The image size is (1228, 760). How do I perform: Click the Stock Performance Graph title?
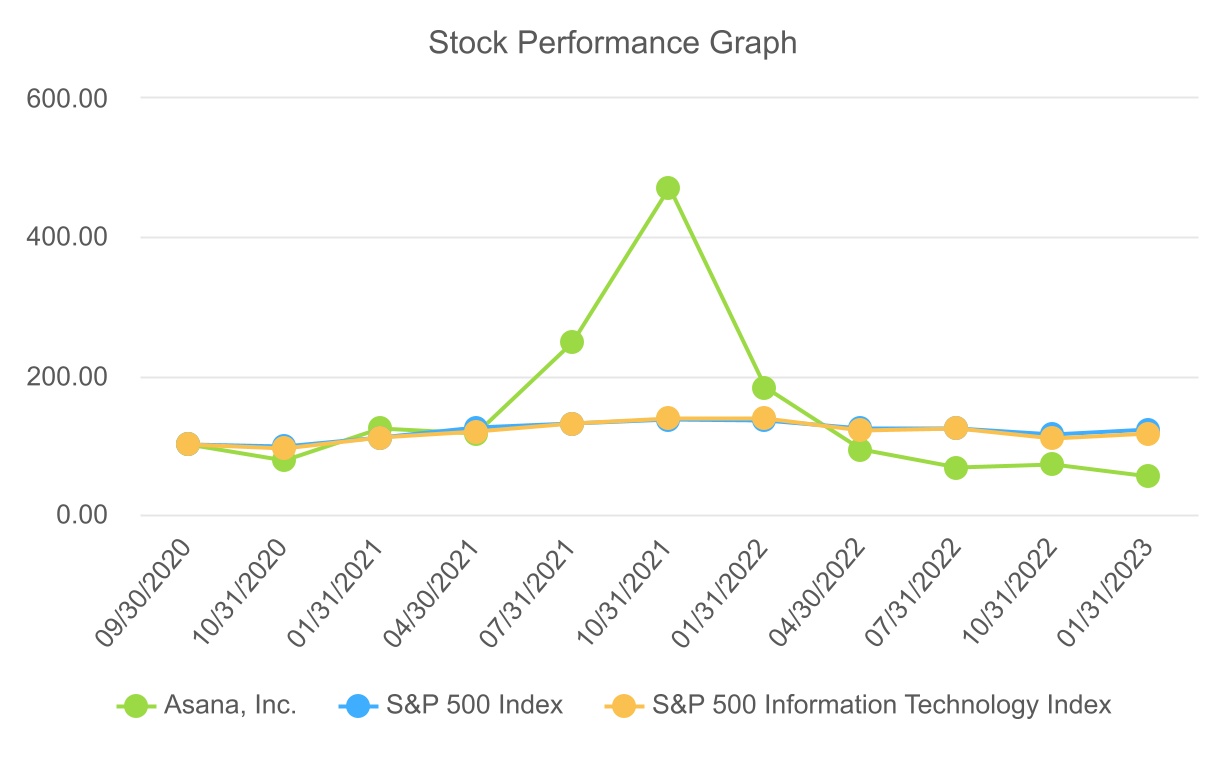tap(612, 43)
